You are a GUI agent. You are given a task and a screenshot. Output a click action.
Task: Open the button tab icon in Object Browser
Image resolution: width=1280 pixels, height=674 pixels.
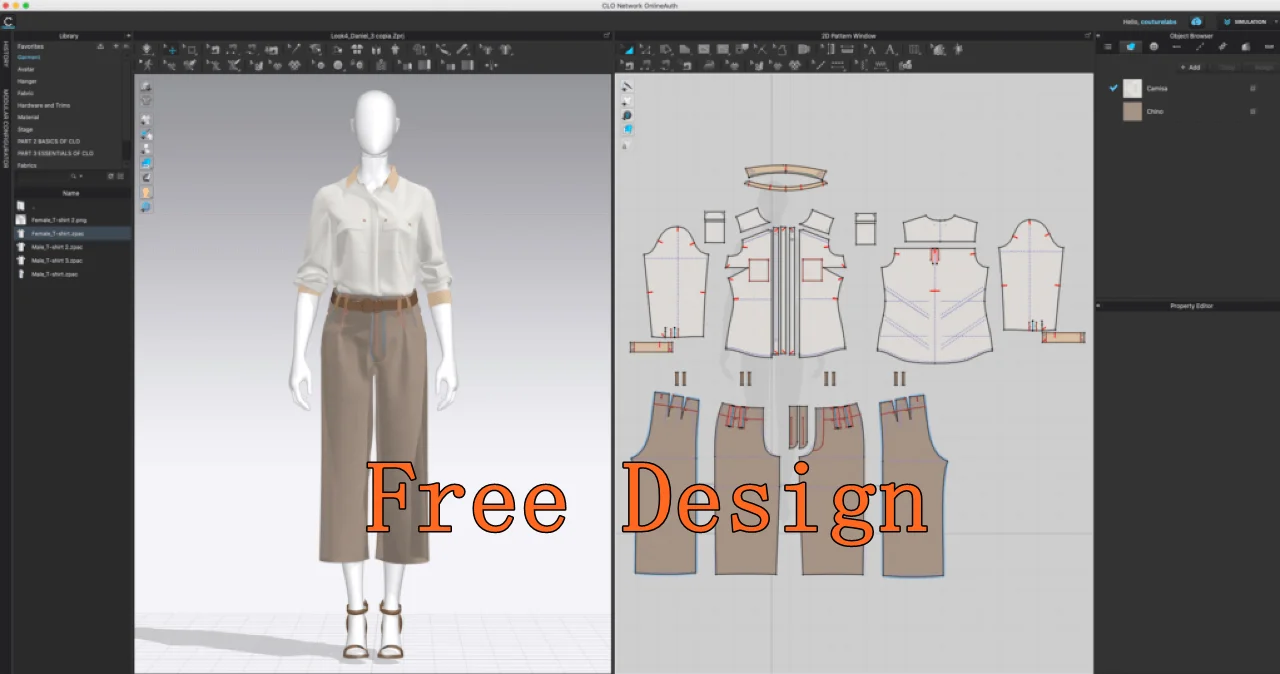tap(1154, 47)
